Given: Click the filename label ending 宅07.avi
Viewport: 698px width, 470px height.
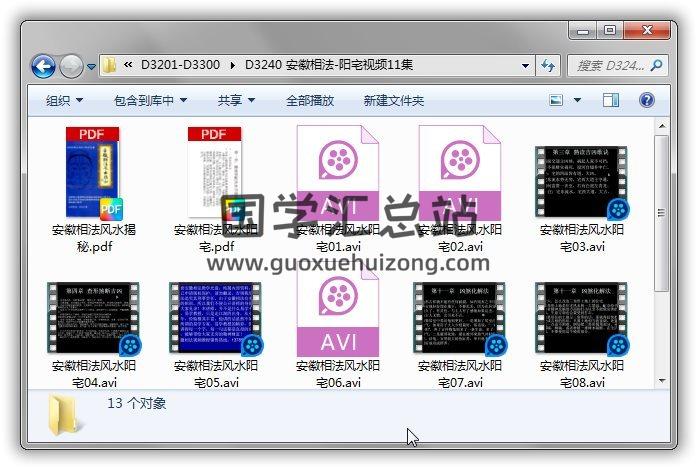Looking at the screenshot, I should pos(460,374).
